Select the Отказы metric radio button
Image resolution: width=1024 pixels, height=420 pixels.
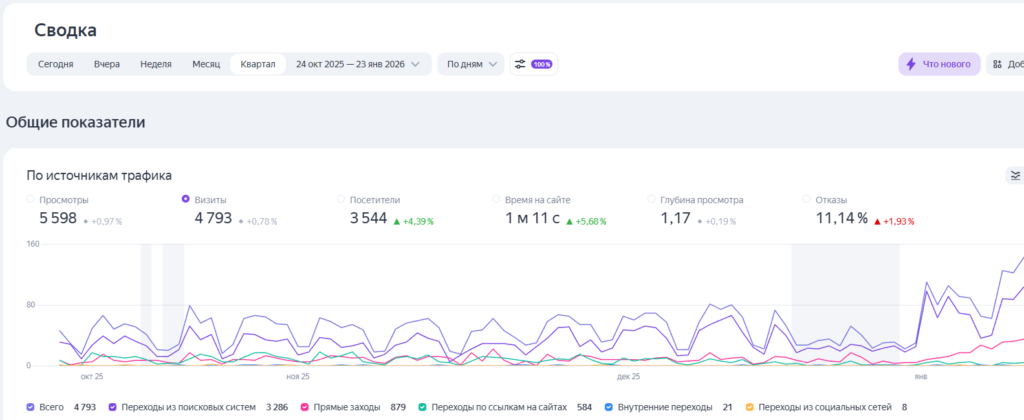click(x=807, y=199)
